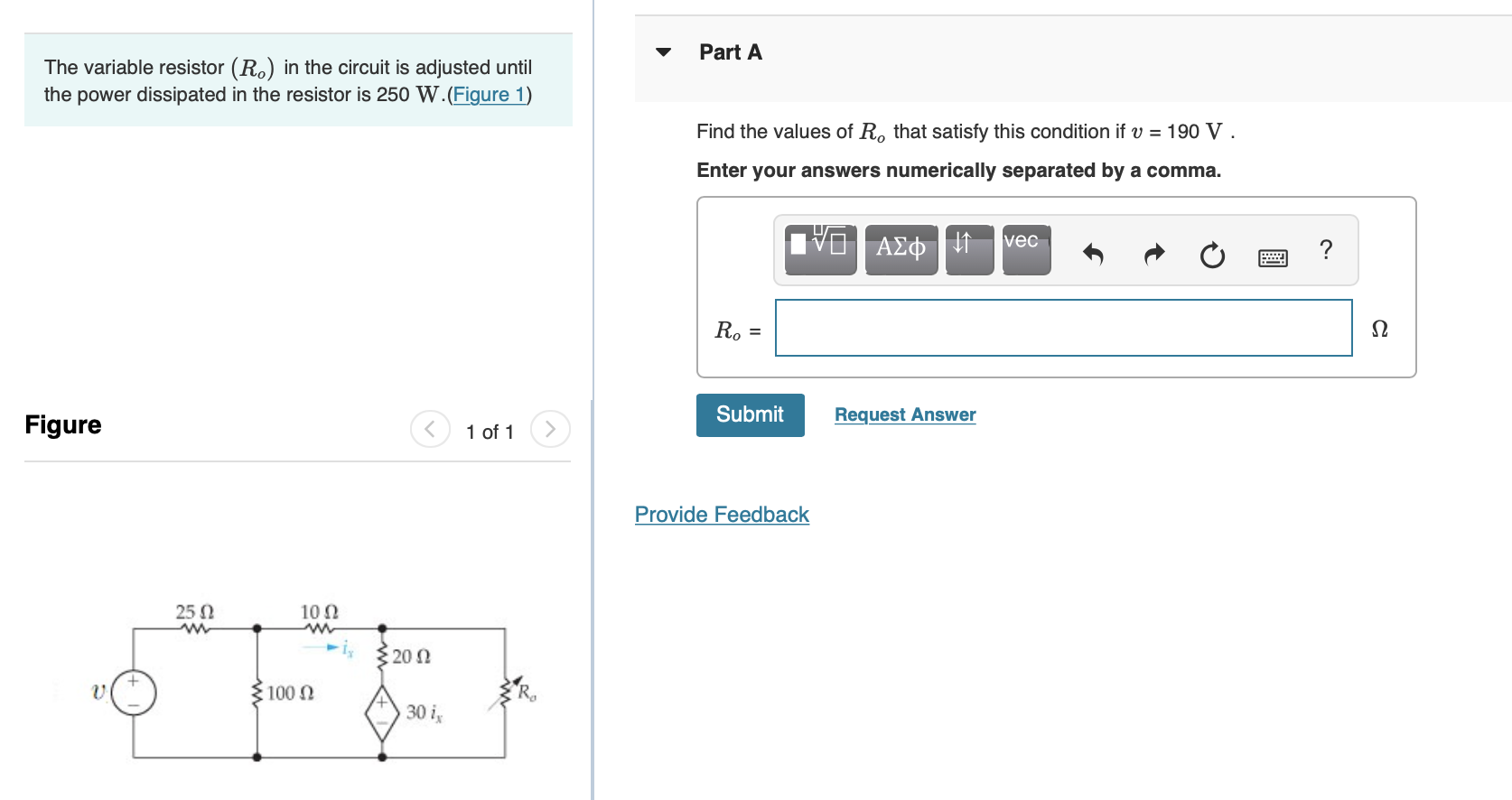Viewport: 1512px width, 800px height.
Task: Undo the last equation edit
Action: (x=1094, y=255)
